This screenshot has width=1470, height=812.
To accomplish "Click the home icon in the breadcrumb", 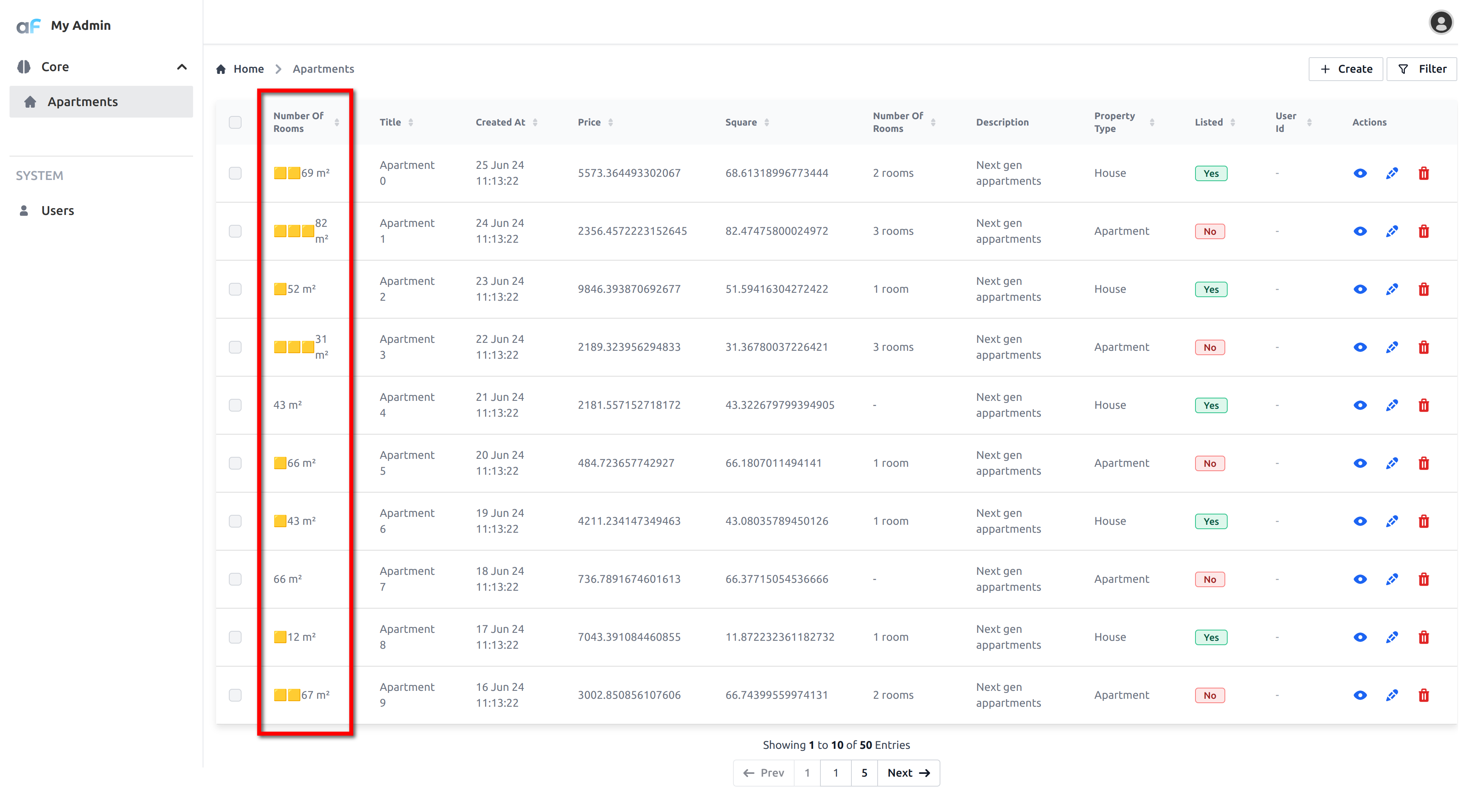I will coord(221,69).
